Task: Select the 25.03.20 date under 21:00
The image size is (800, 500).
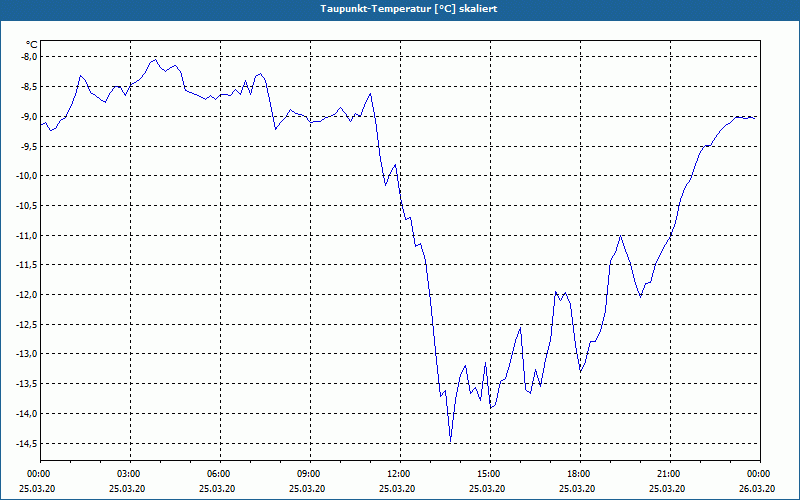Action: point(667,488)
